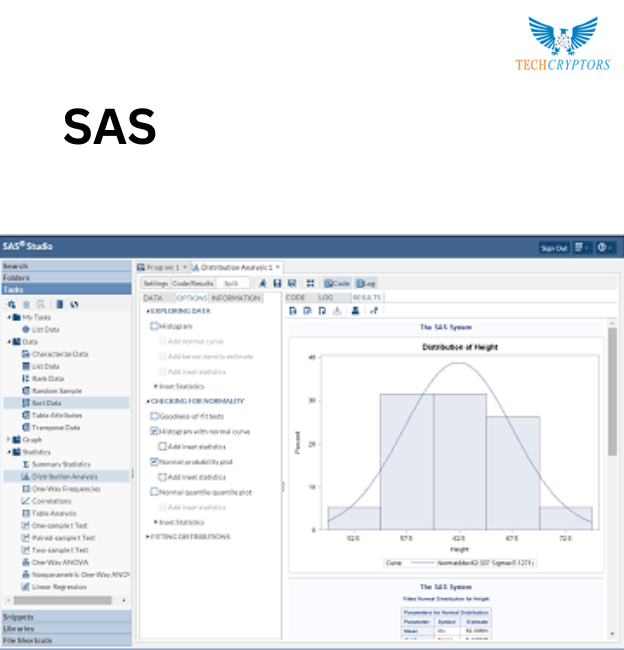The width and height of the screenshot is (624, 650).
Task: Switch to the CODE tab in output pane
Action: click(x=295, y=297)
